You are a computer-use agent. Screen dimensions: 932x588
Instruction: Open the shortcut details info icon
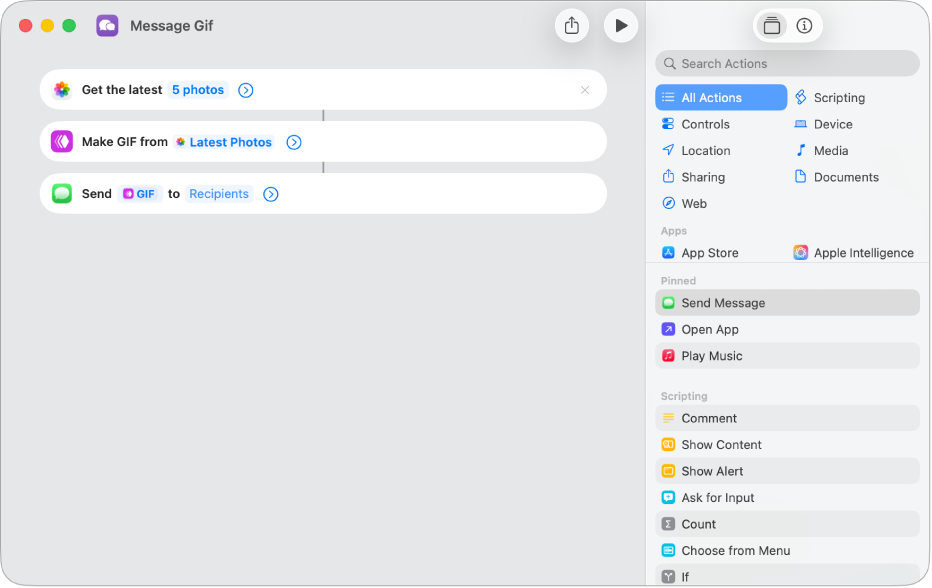[x=804, y=26]
